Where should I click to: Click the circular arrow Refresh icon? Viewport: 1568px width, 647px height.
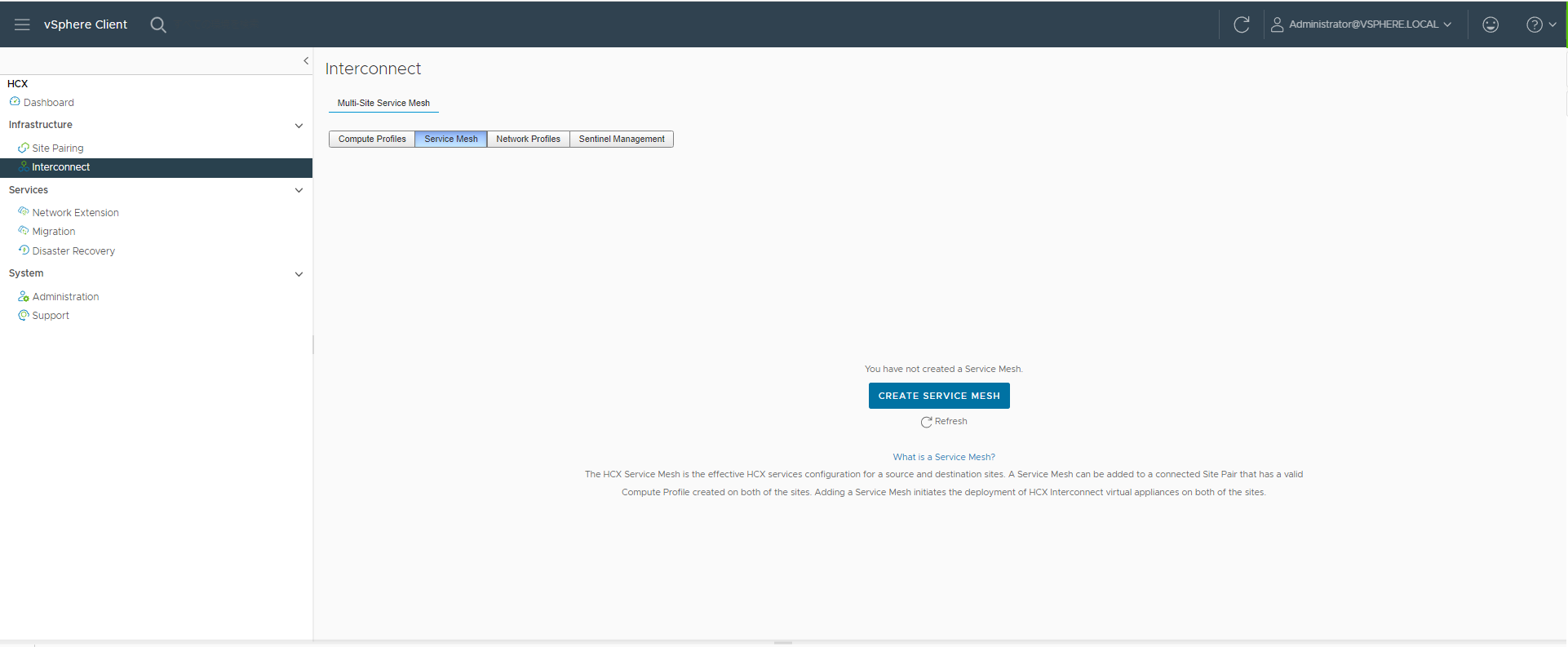[x=926, y=422]
